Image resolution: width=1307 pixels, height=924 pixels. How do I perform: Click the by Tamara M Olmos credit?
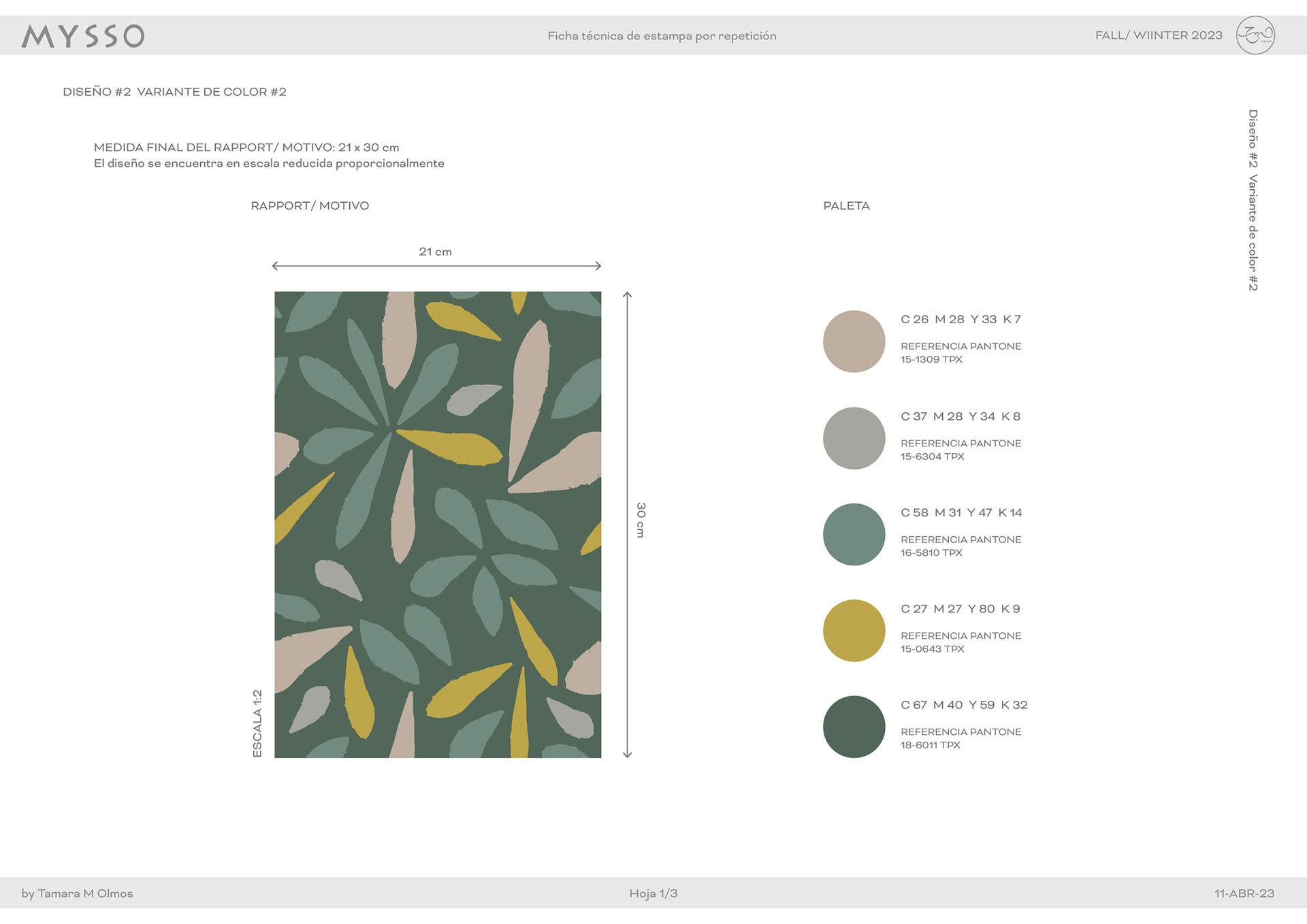pos(77,893)
